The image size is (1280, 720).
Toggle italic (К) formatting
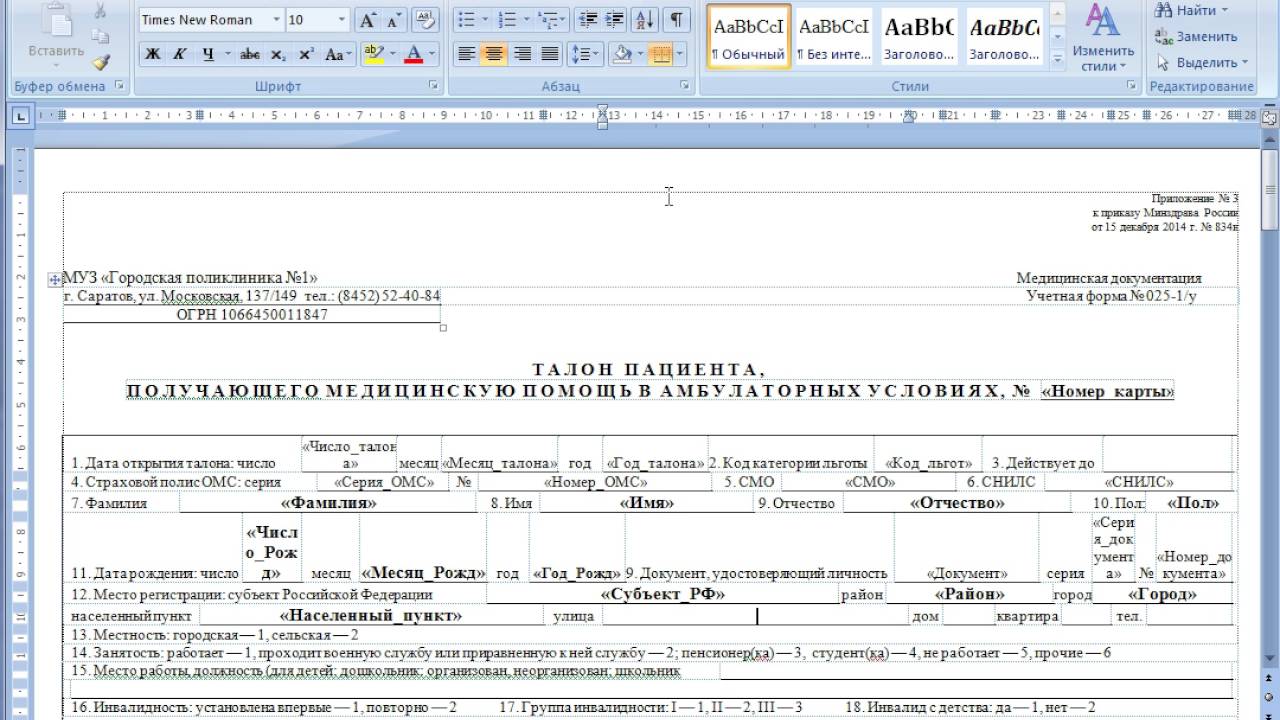tap(178, 54)
